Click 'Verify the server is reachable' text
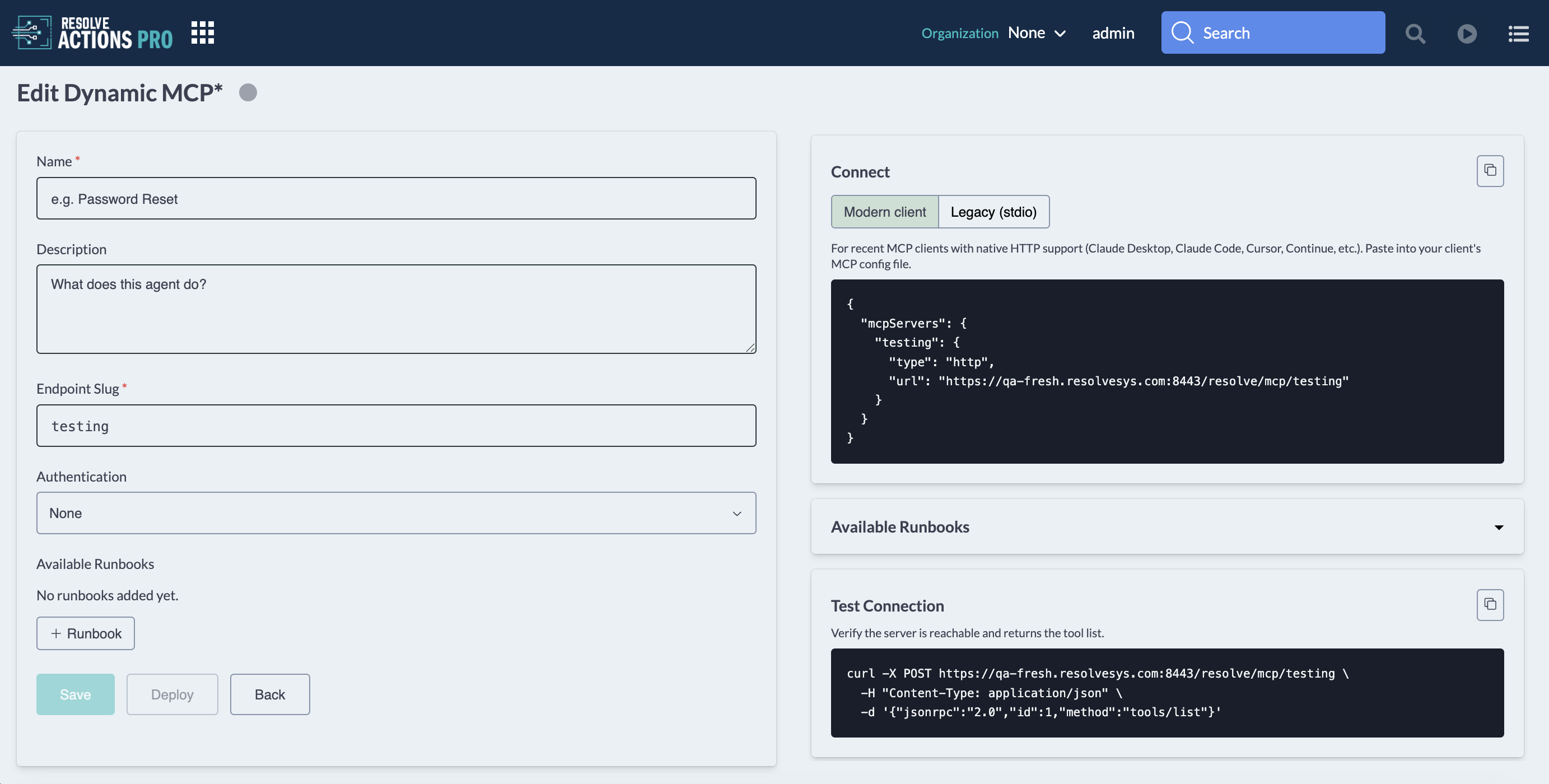The height and width of the screenshot is (784, 1549). pos(967,633)
